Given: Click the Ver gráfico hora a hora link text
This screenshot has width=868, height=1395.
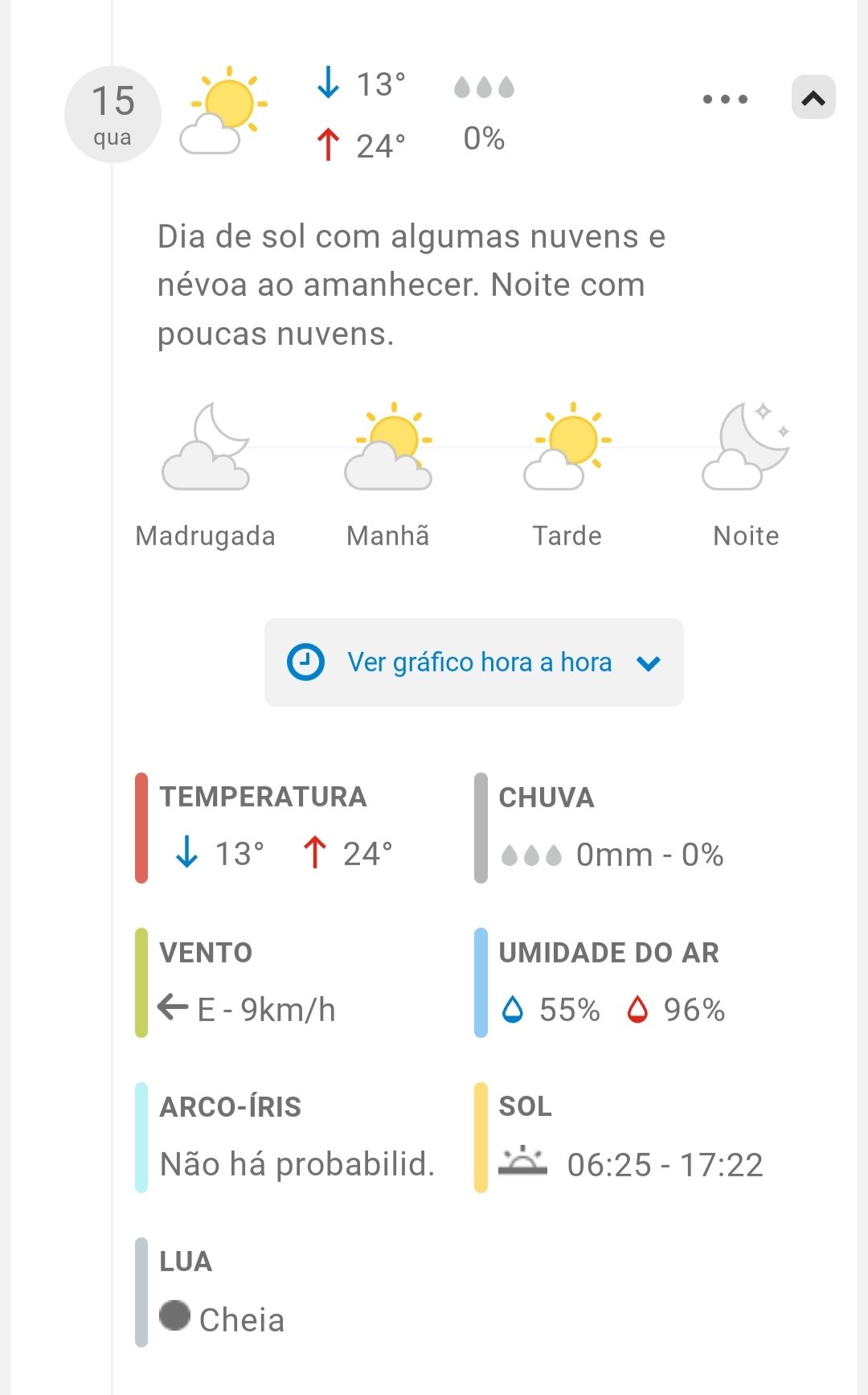Looking at the screenshot, I should (x=479, y=663).
